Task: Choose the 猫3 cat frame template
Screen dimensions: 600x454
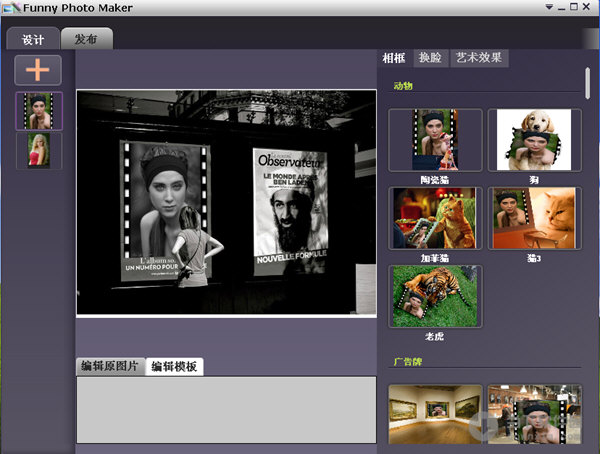Action: point(535,218)
